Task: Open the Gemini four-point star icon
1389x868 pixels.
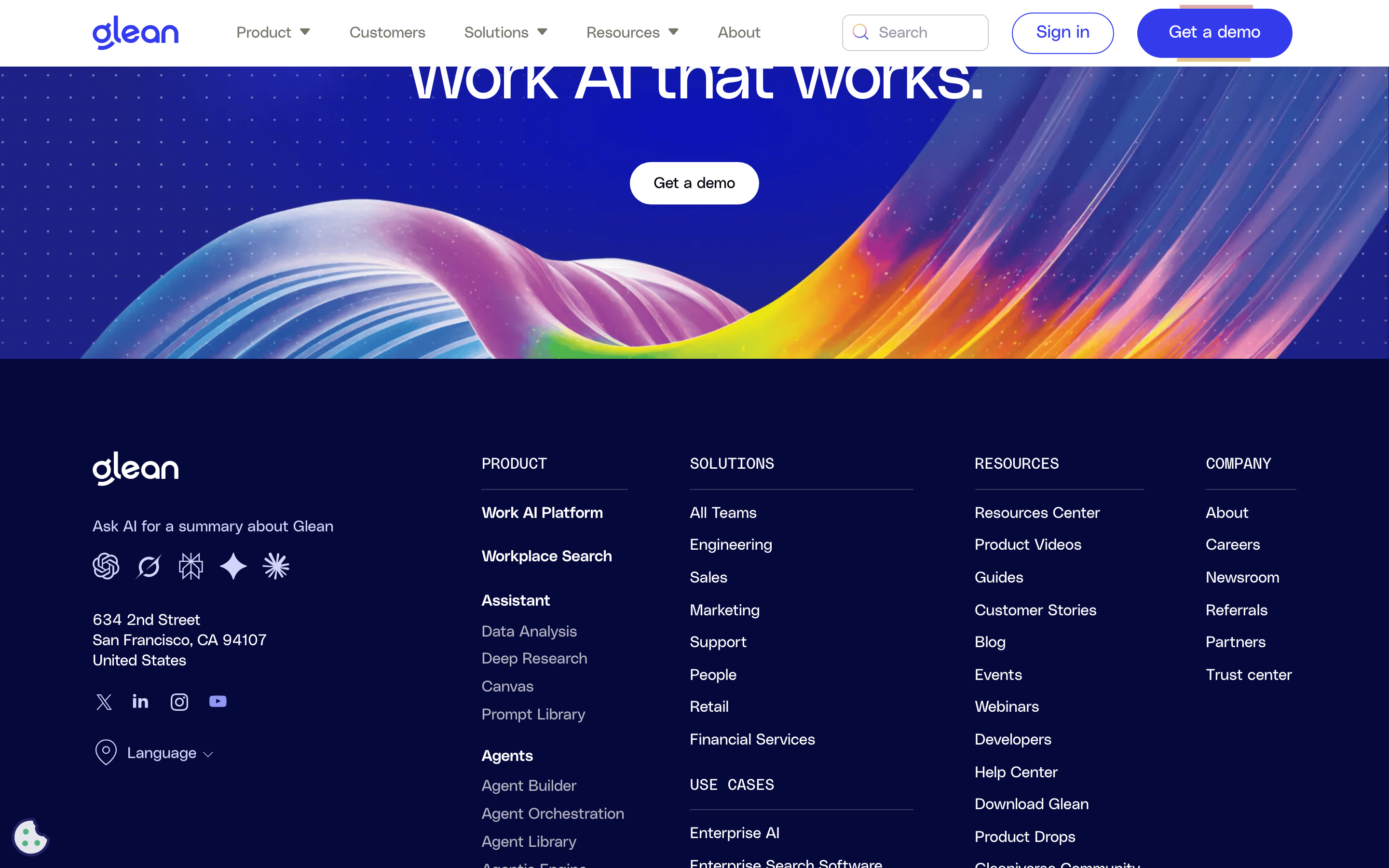Action: (x=233, y=566)
